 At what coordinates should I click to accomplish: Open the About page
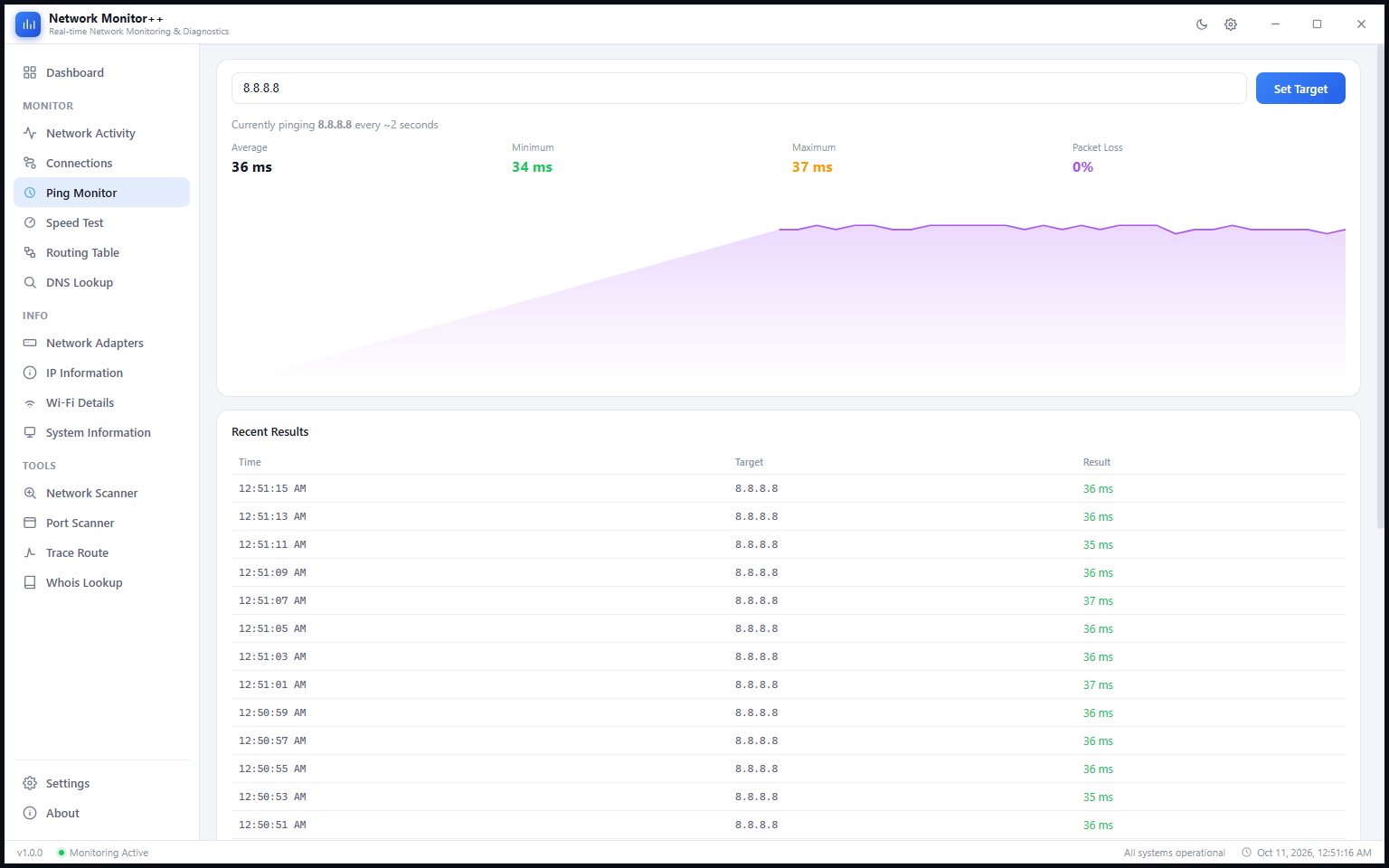tap(101, 813)
